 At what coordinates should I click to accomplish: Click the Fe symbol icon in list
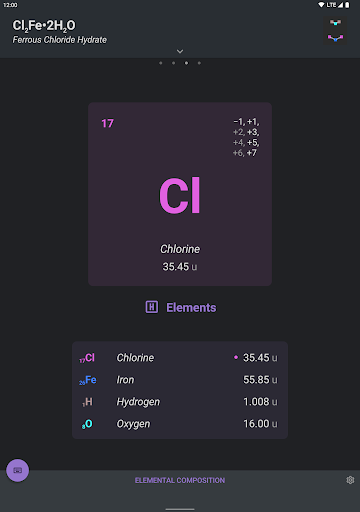click(88, 380)
